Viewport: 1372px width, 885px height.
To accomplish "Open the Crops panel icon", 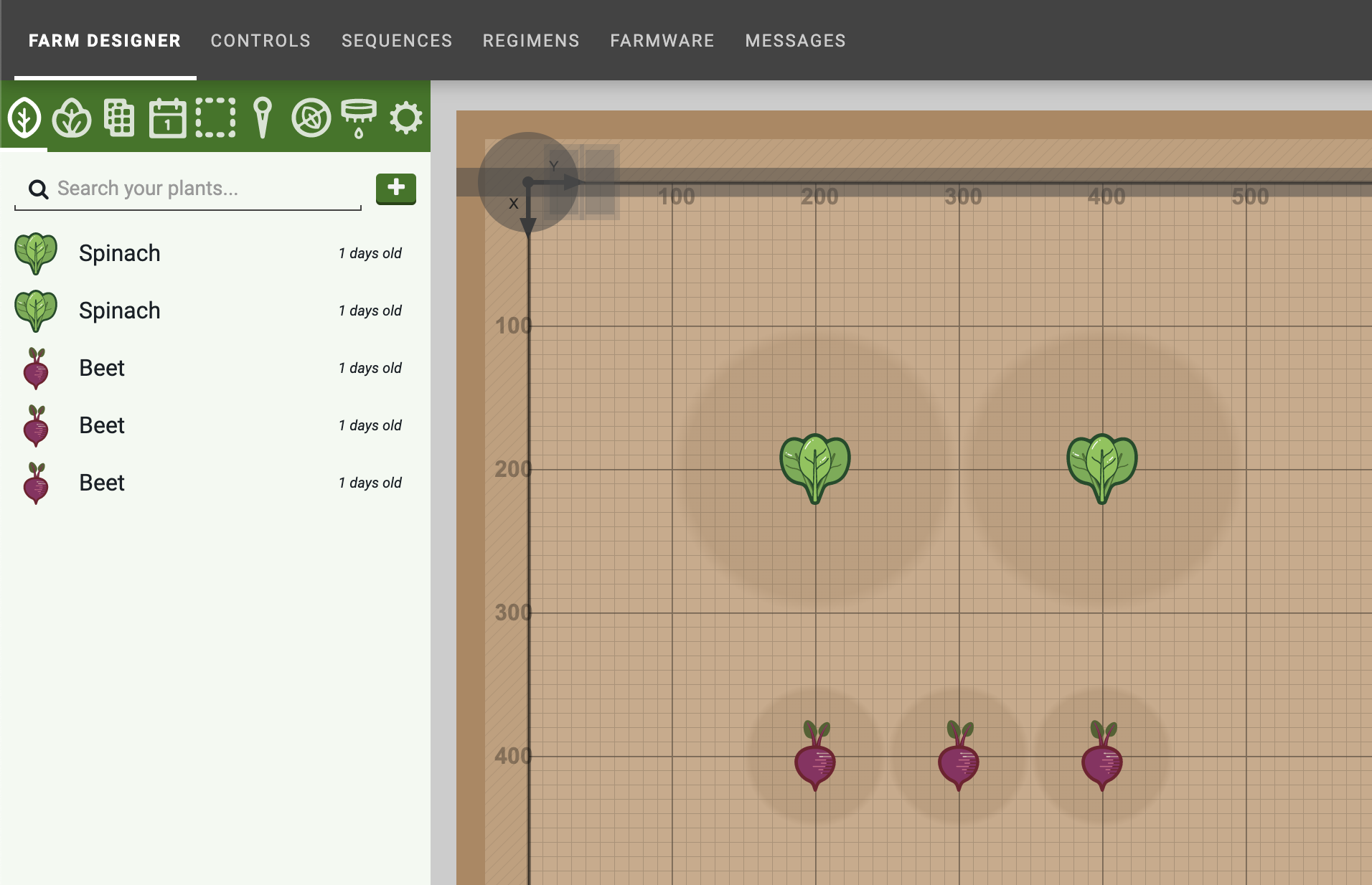I will coord(72,117).
